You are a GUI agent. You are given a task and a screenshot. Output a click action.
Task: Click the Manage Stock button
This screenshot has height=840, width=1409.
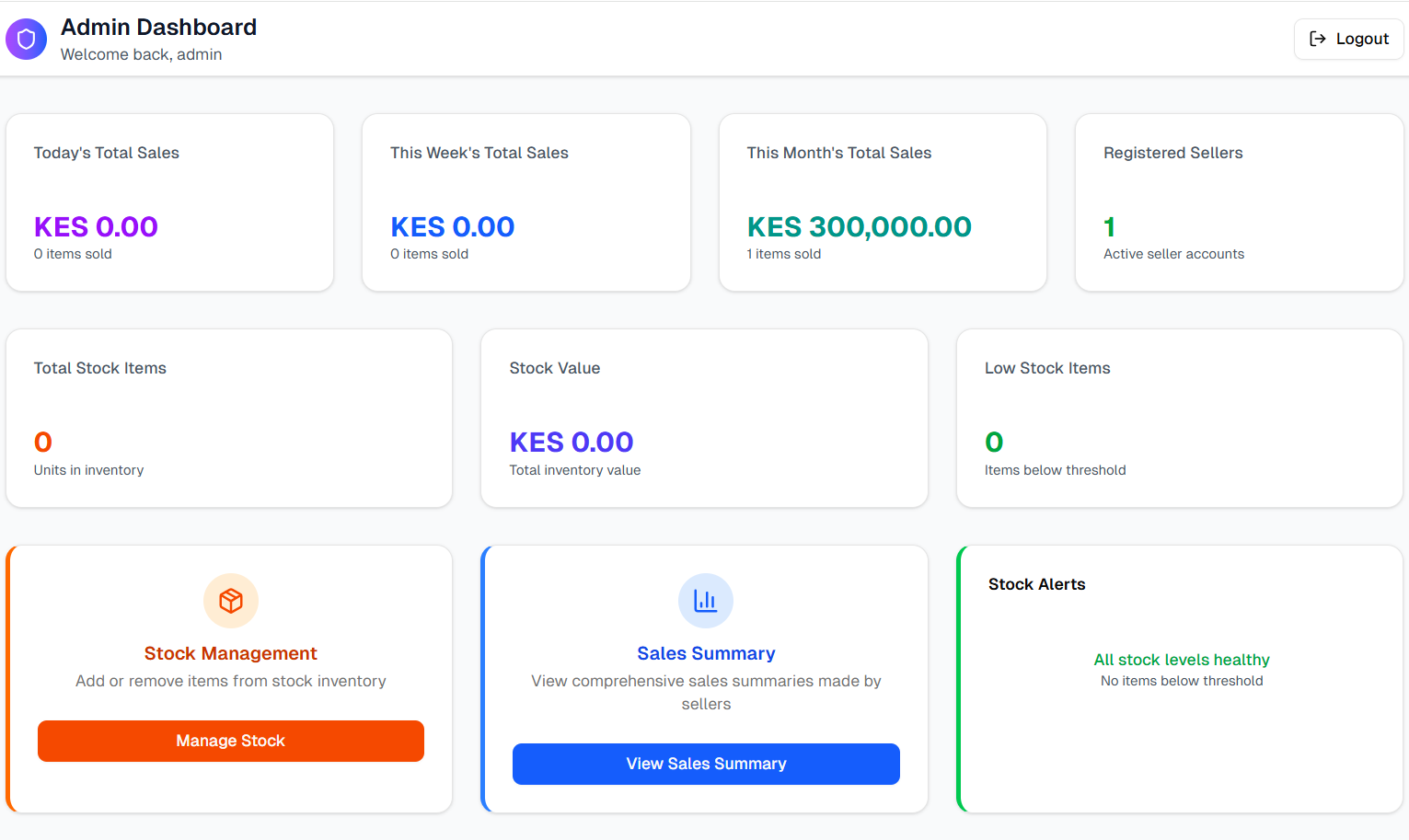click(230, 741)
